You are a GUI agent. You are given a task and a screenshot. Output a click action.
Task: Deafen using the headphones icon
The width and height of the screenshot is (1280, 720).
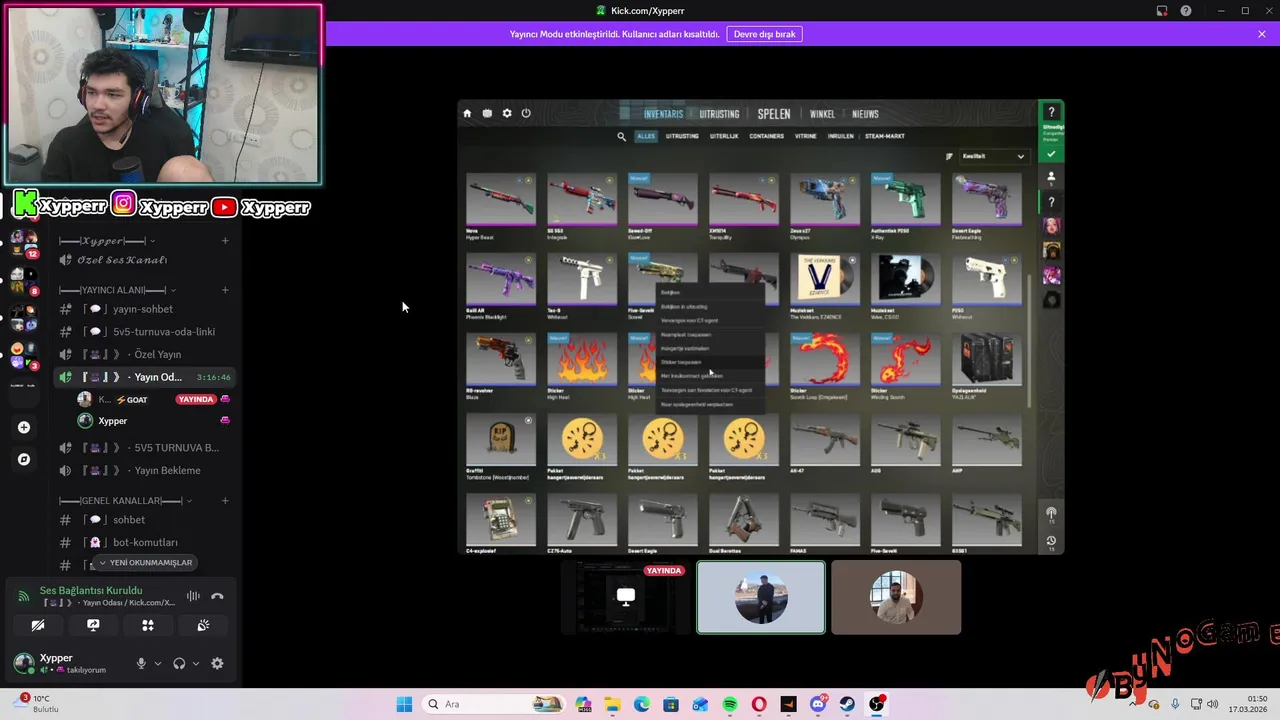(x=179, y=663)
